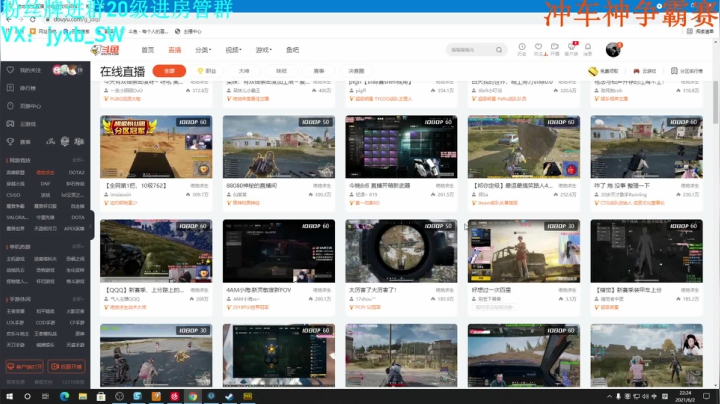720x404 pixels.
Task: Go to 直播 tab
Action: 174,50
